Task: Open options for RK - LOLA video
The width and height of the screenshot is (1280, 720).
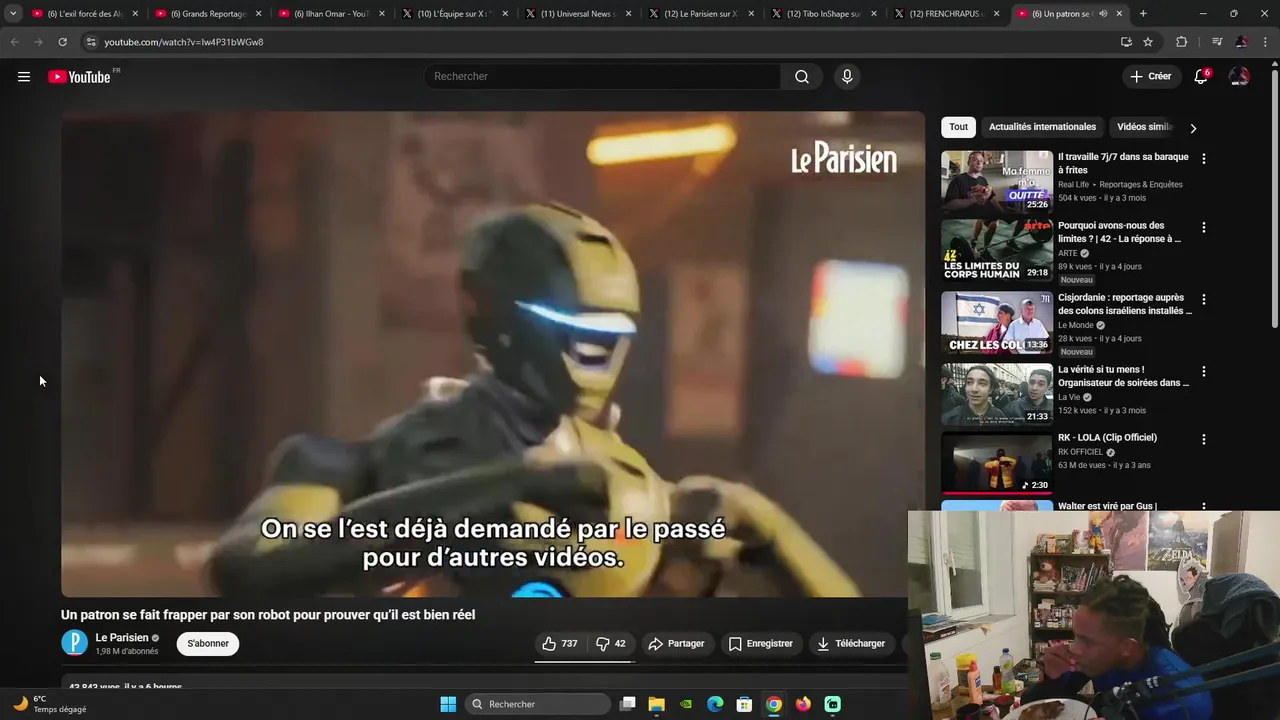Action: click(x=1203, y=440)
